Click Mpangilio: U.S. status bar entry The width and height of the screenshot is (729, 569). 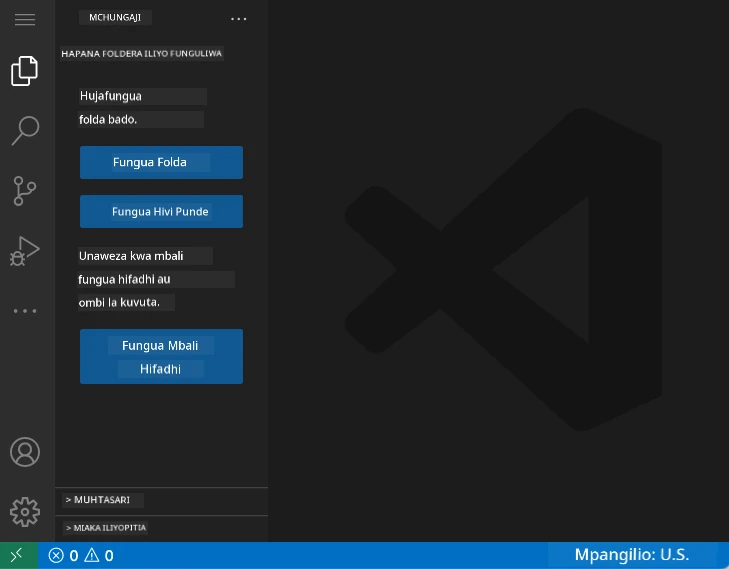tap(632, 555)
